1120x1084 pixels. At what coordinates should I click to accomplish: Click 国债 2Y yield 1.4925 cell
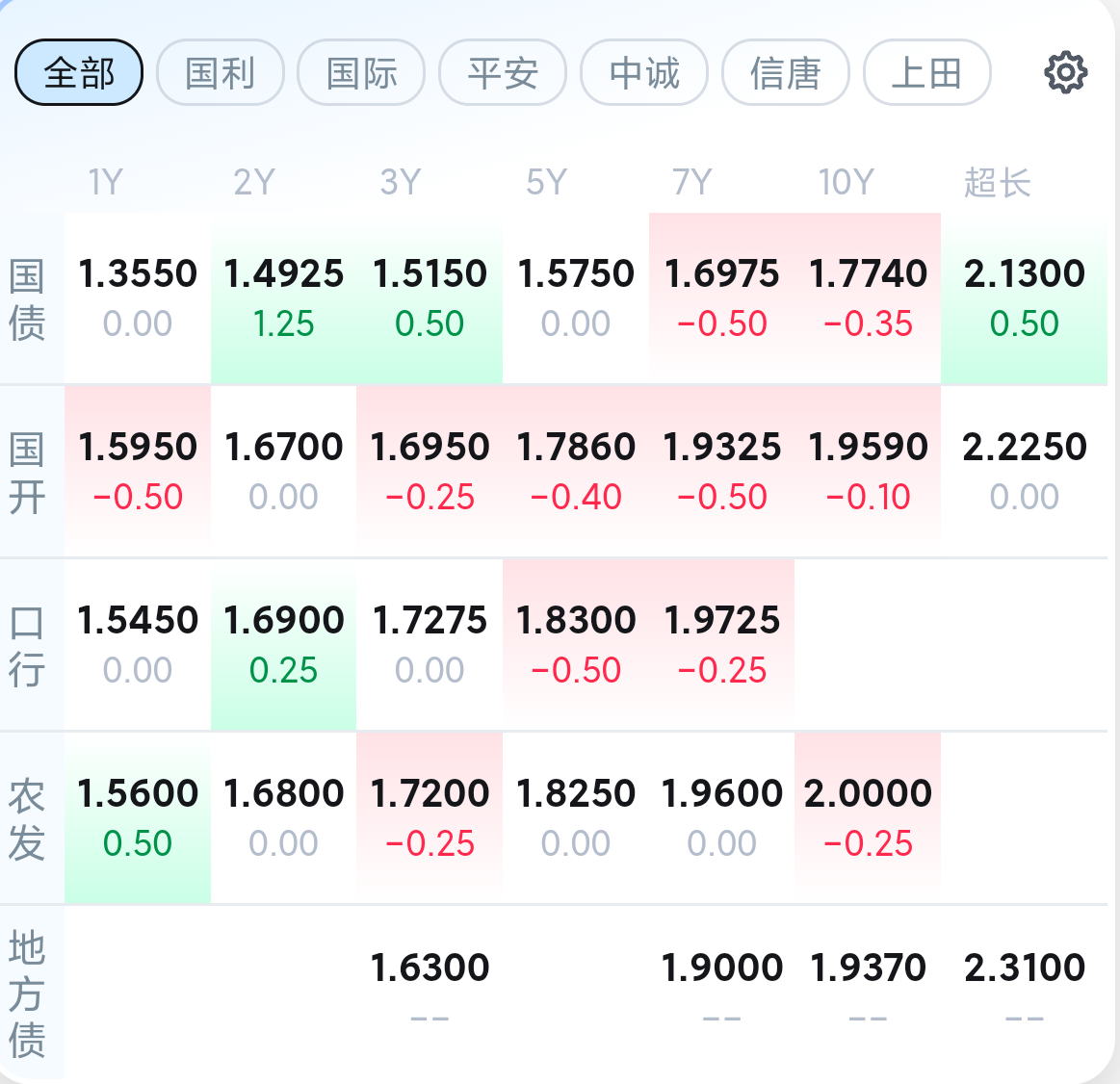coord(283,297)
